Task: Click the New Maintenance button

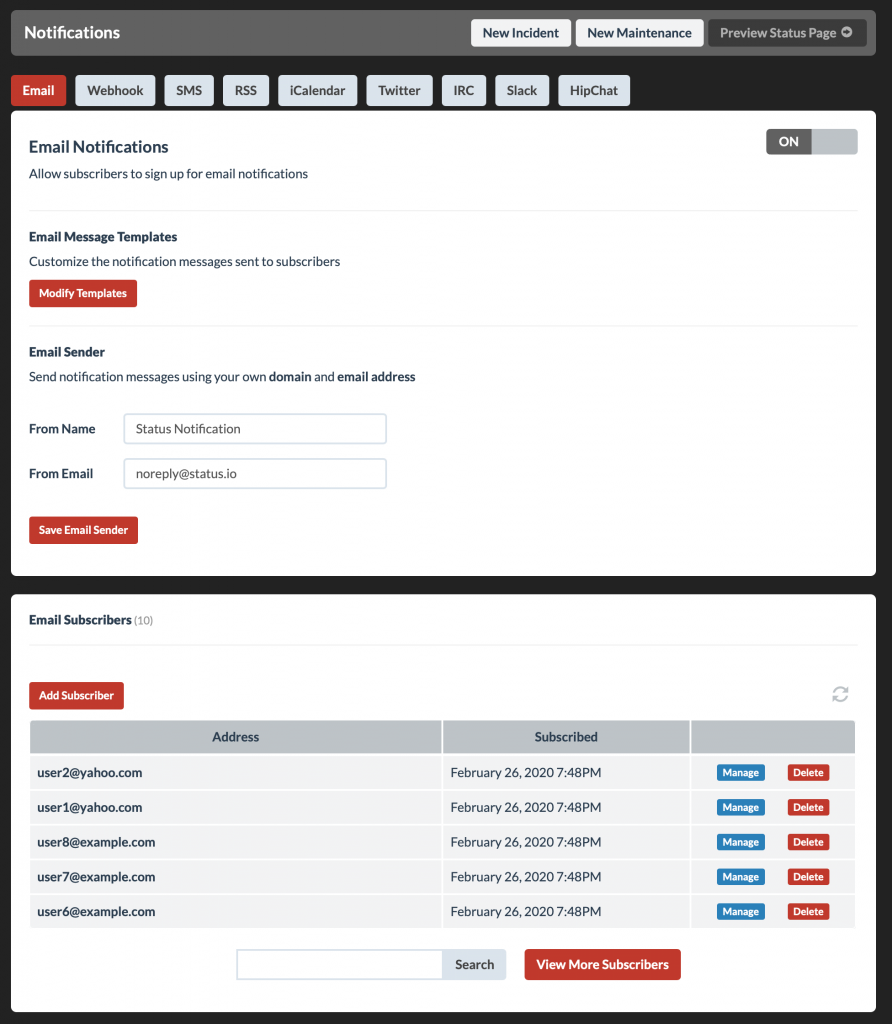Action: (639, 33)
